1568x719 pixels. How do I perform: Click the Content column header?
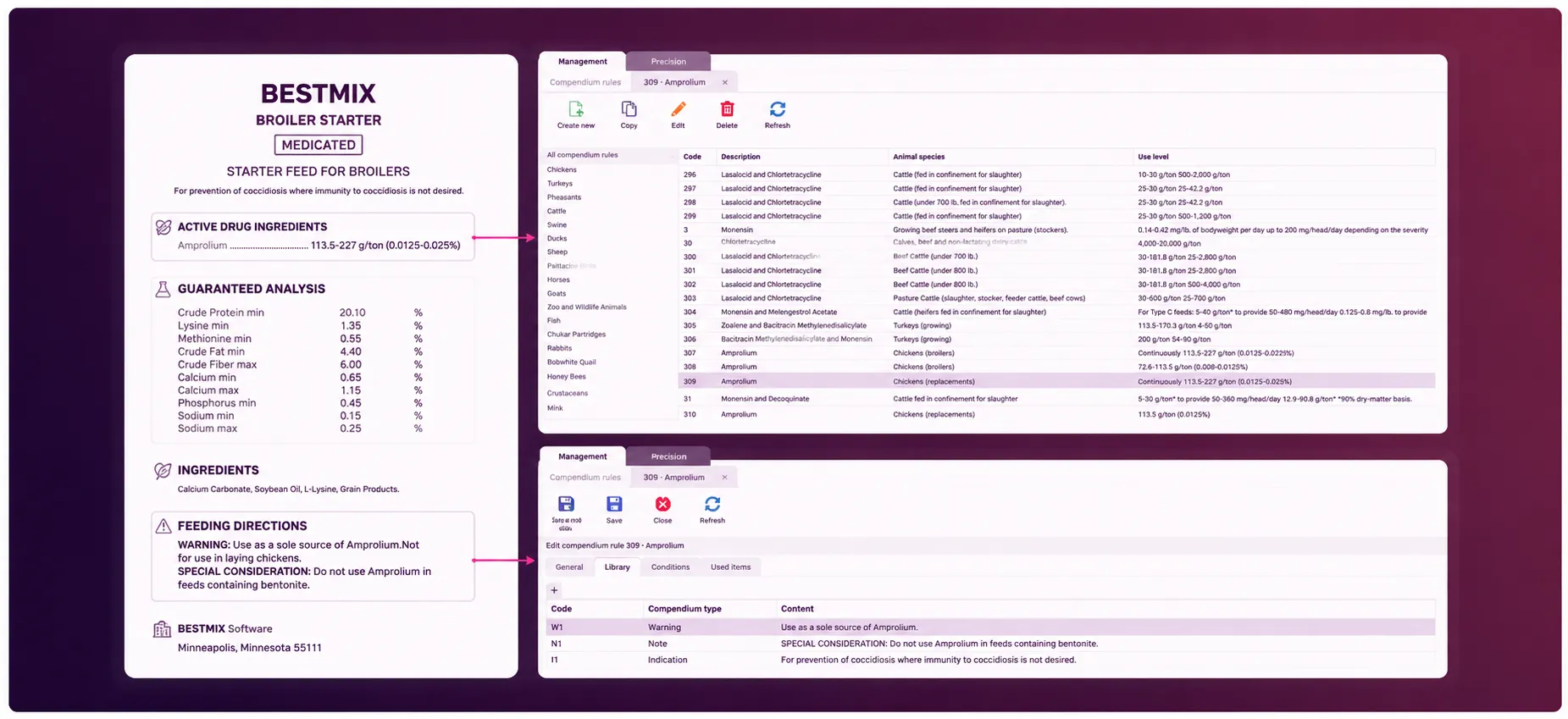[797, 609]
